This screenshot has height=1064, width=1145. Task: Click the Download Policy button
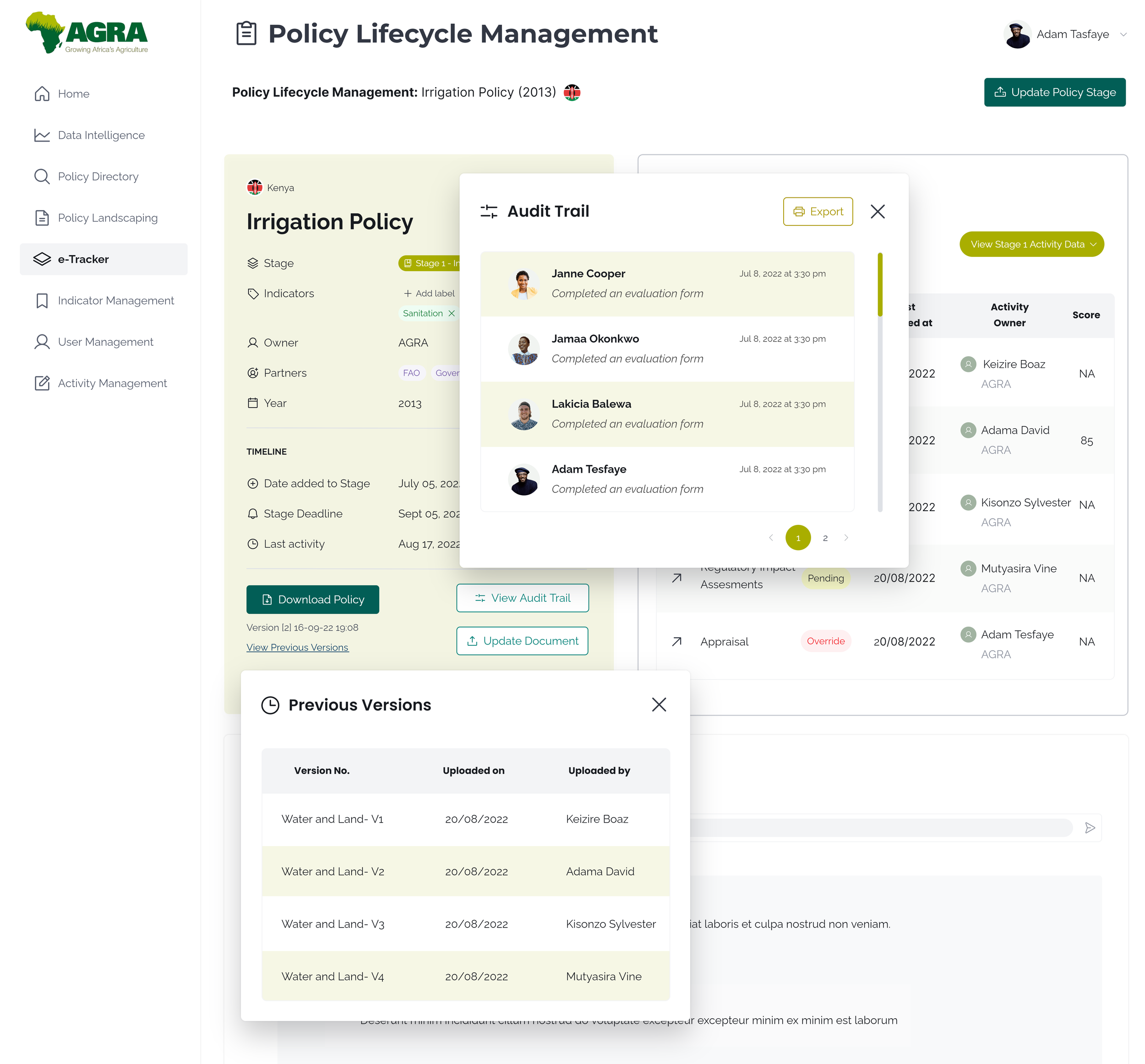313,600
